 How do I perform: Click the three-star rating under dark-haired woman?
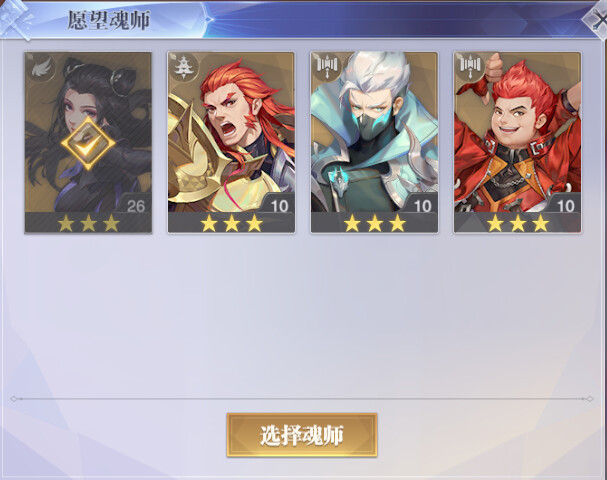pyautogui.click(x=88, y=224)
